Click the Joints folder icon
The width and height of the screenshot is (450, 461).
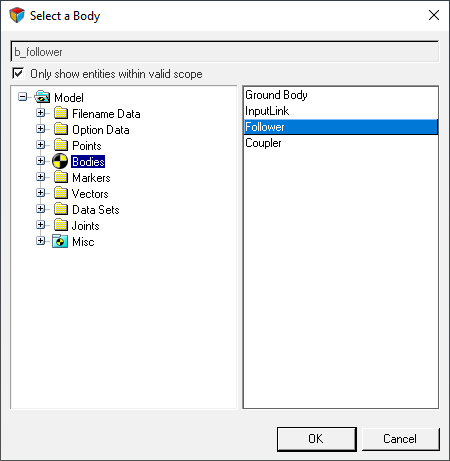point(61,225)
